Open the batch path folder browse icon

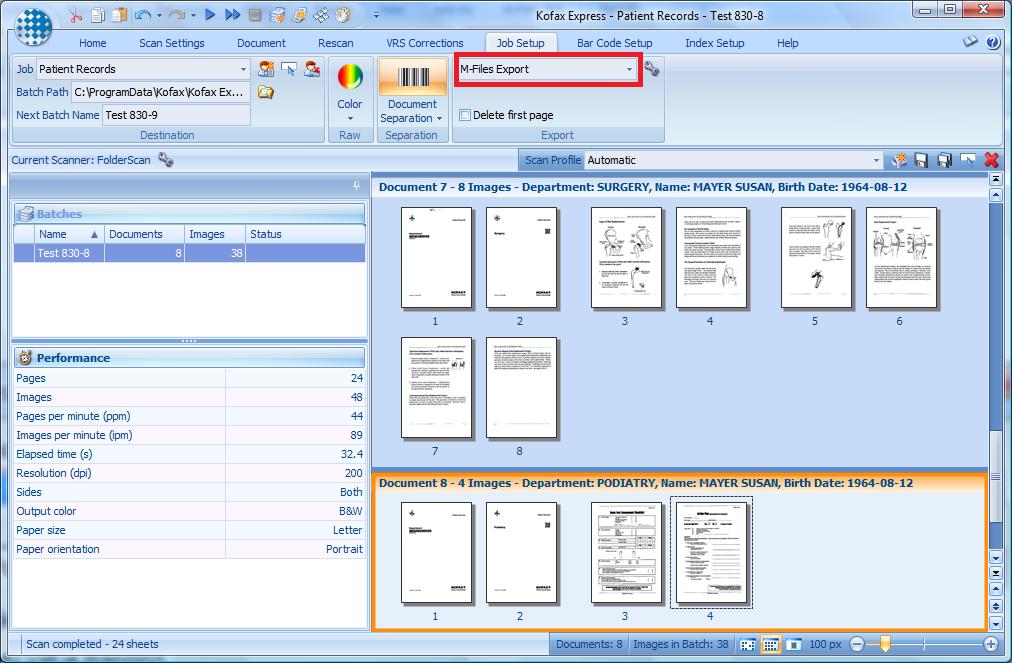pyautogui.click(x=265, y=92)
